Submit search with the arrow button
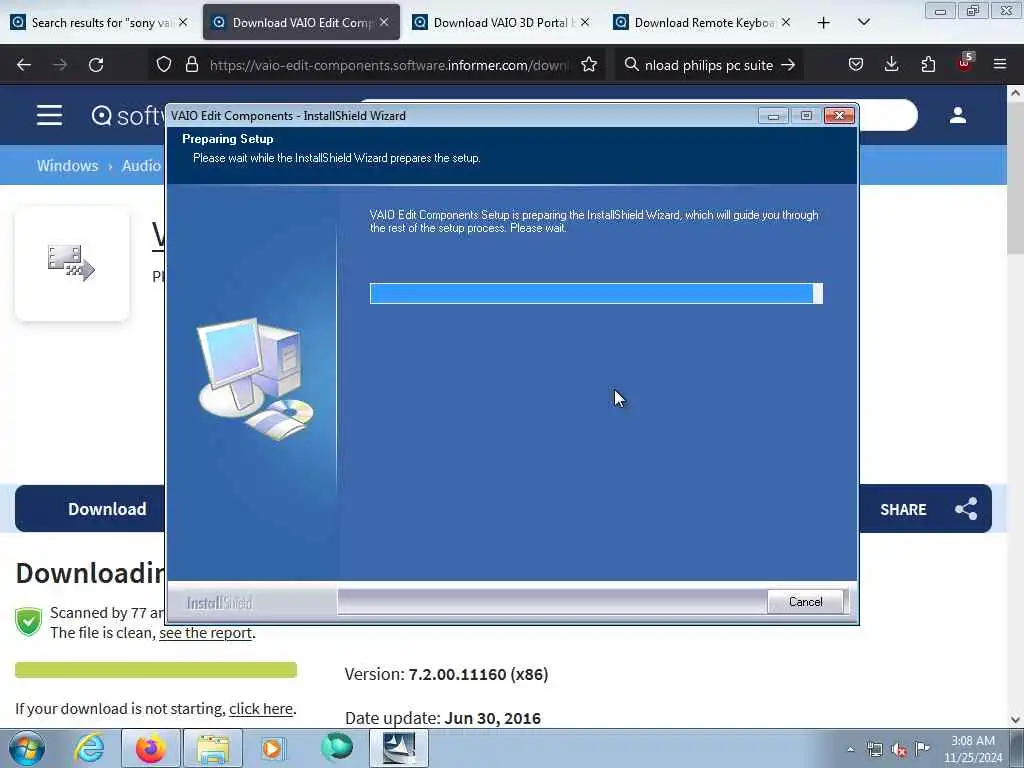 [x=788, y=65]
